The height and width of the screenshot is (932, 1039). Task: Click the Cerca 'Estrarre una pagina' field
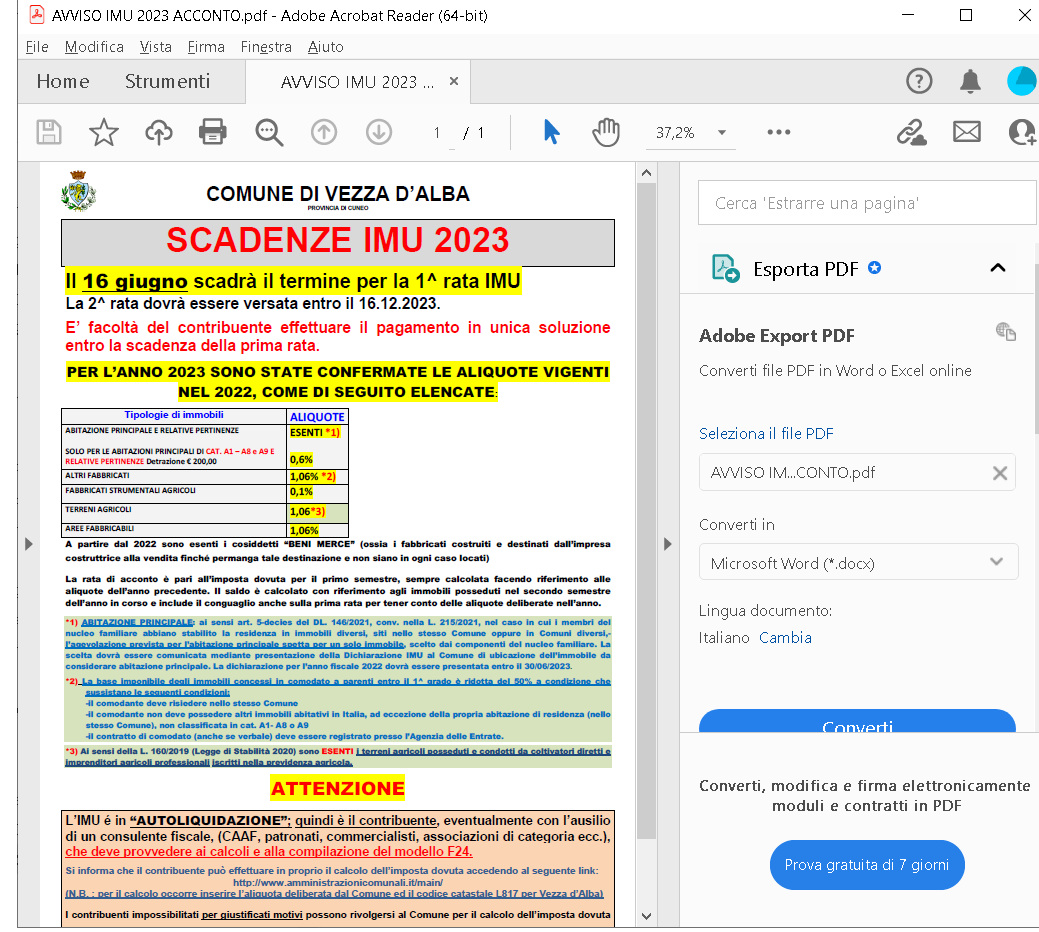point(858,203)
